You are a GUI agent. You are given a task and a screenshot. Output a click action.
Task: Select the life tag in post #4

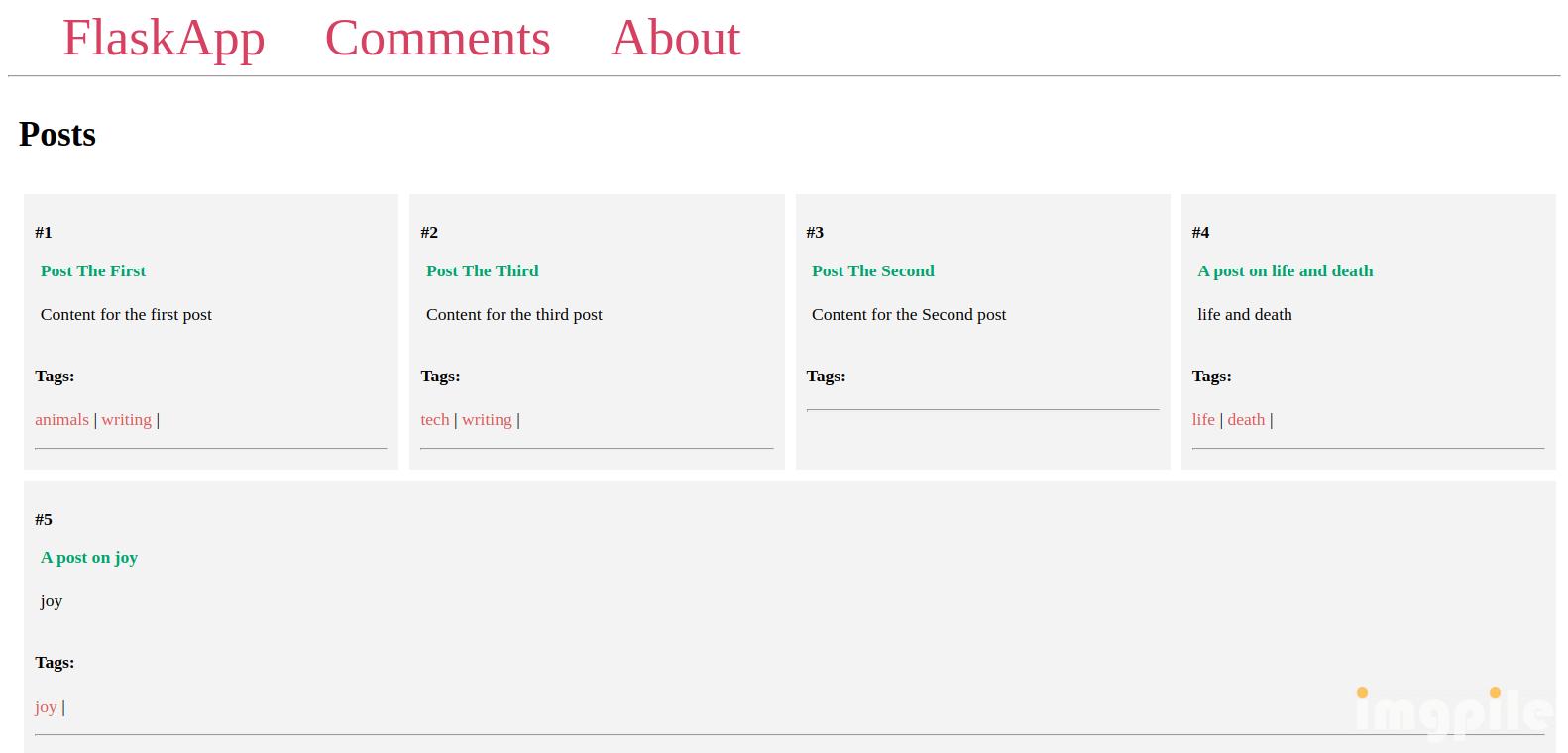coord(1203,419)
